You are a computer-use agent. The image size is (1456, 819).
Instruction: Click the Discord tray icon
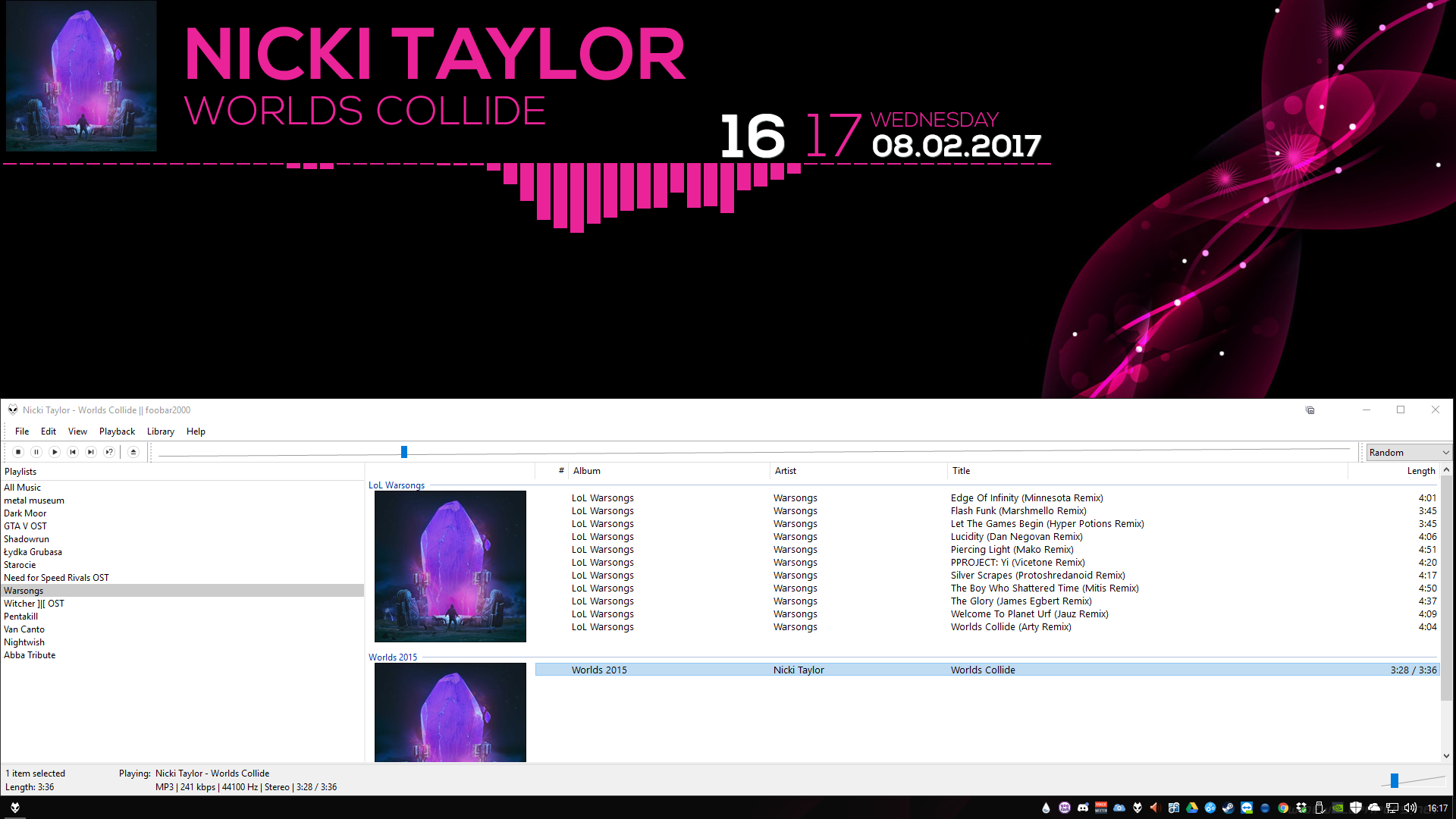pyautogui.click(x=1082, y=808)
